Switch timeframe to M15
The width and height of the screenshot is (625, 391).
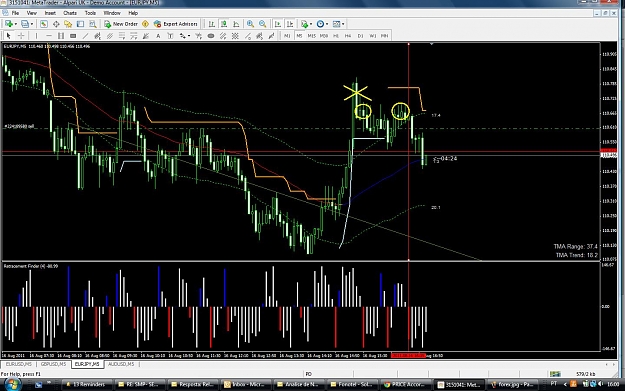312,36
